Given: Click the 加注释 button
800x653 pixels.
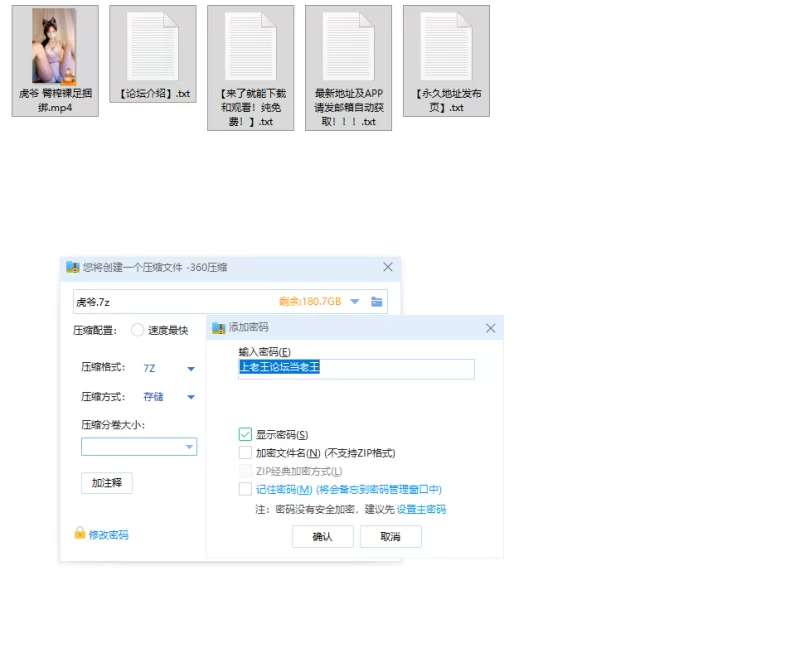Looking at the screenshot, I should point(107,483).
